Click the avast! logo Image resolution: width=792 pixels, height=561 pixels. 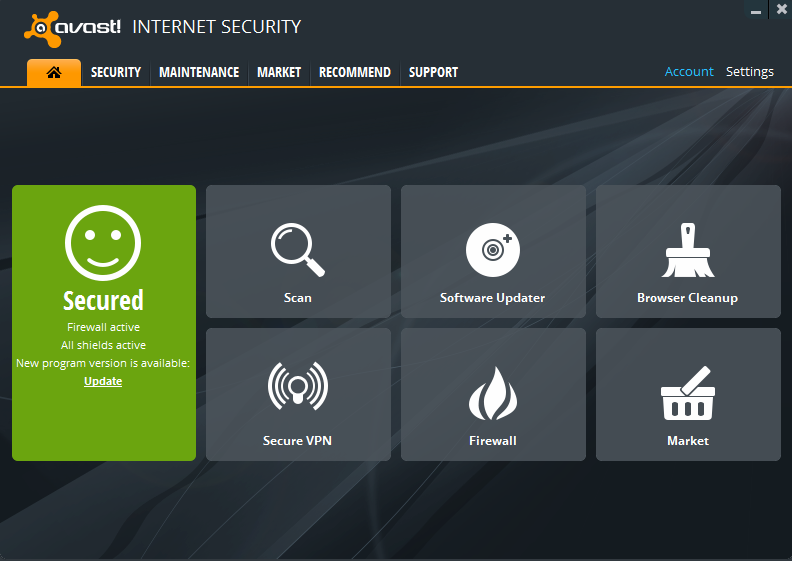point(72,28)
